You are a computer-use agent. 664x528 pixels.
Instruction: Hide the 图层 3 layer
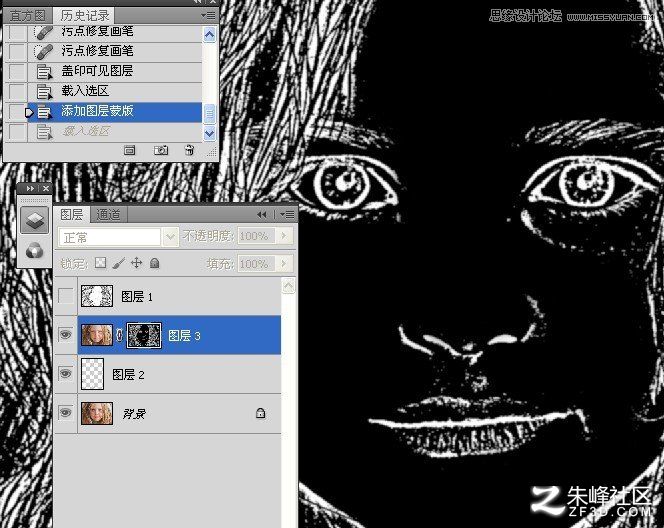[x=66, y=335]
